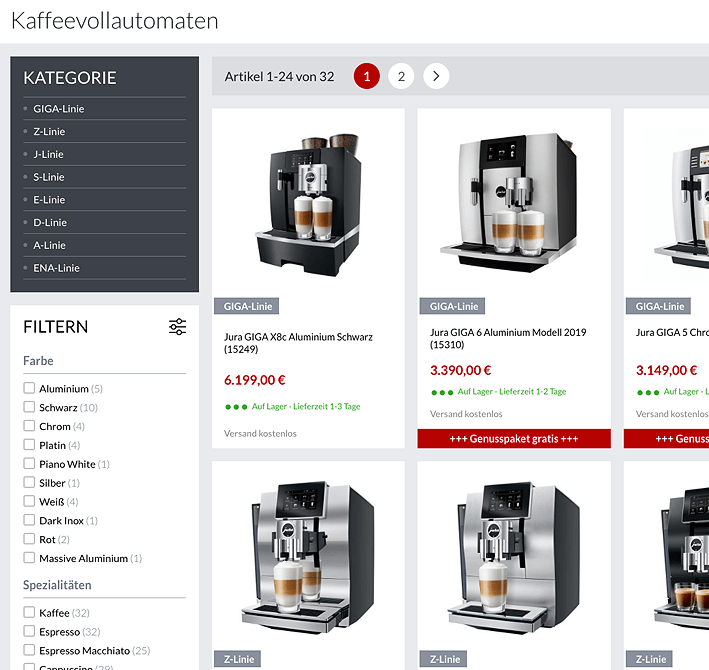
Task: Click the 3.149,00 € price
Action: coord(666,371)
